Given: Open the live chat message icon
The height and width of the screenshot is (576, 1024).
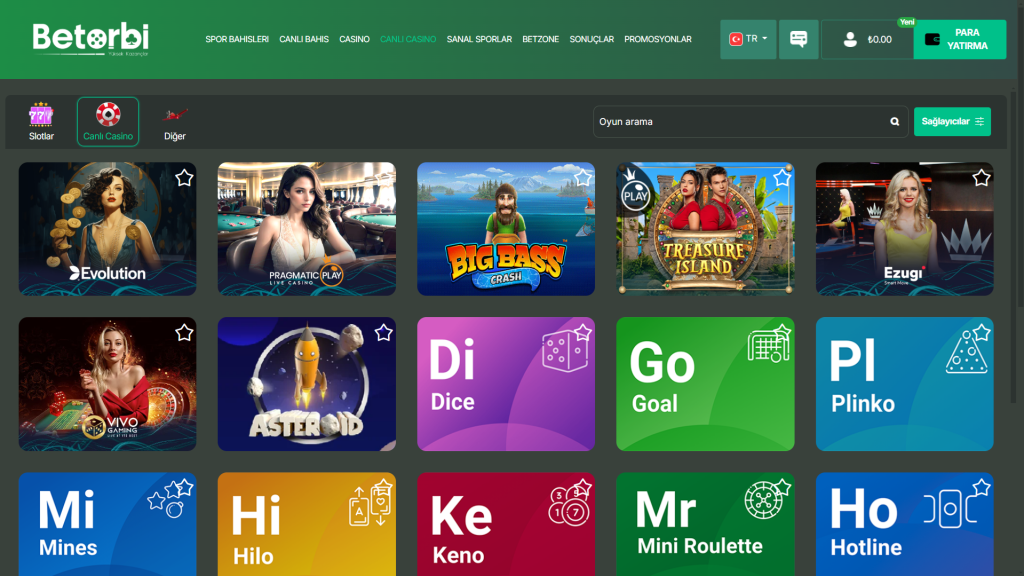Looking at the screenshot, I should (798, 40).
